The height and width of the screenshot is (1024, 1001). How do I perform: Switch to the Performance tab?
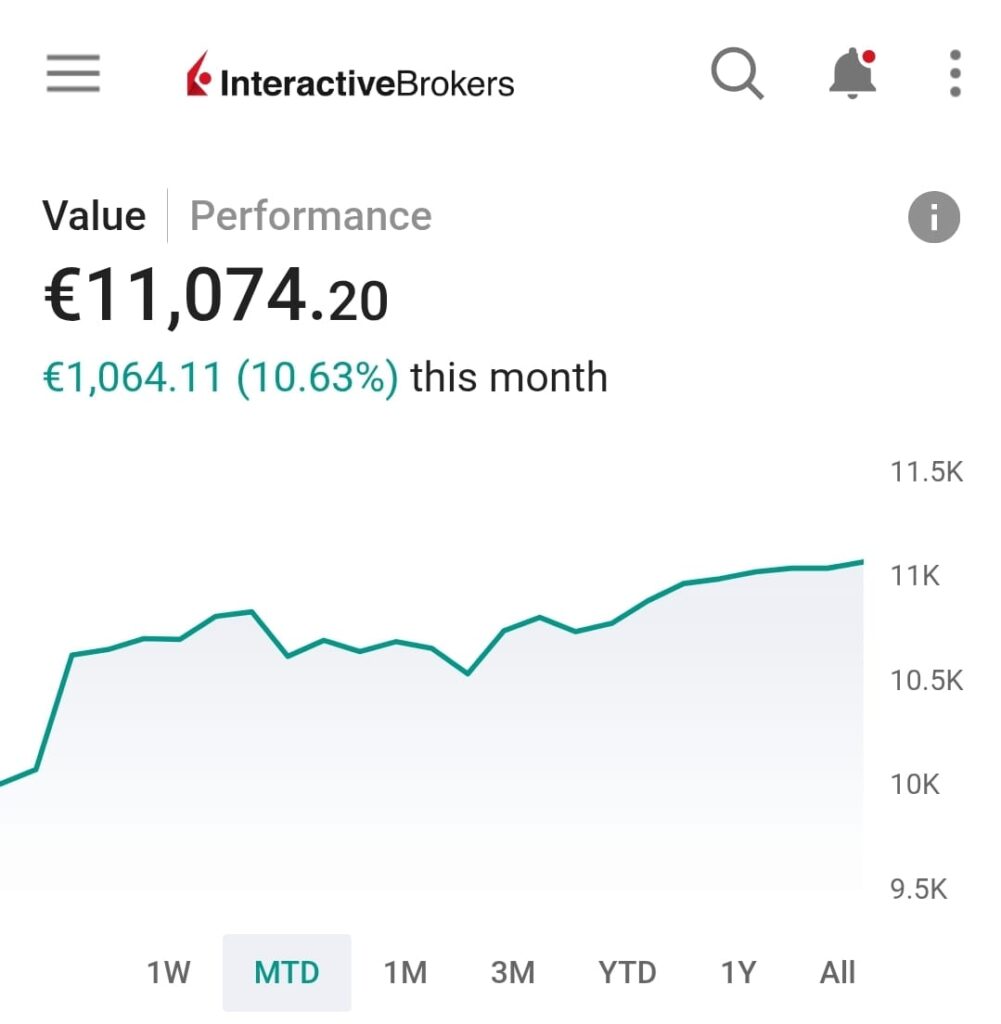tap(311, 216)
